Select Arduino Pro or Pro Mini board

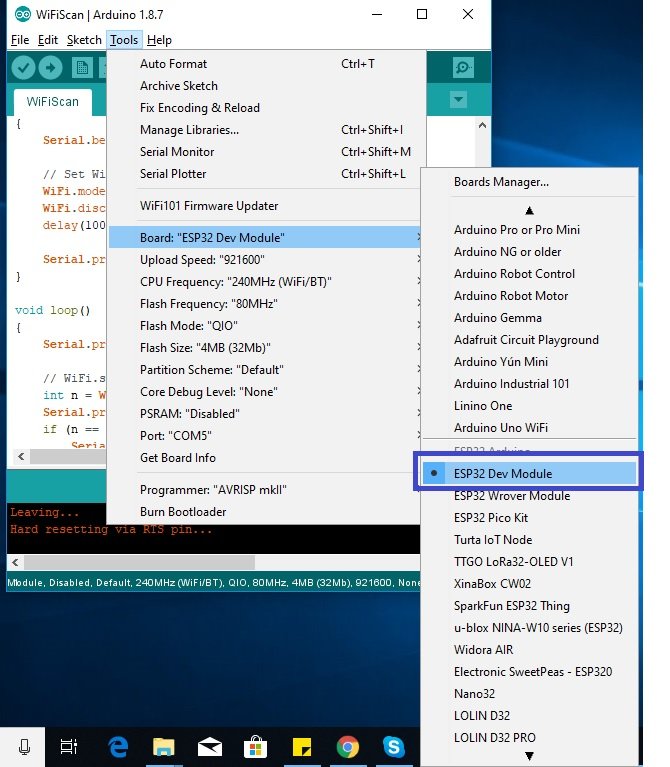530,230
